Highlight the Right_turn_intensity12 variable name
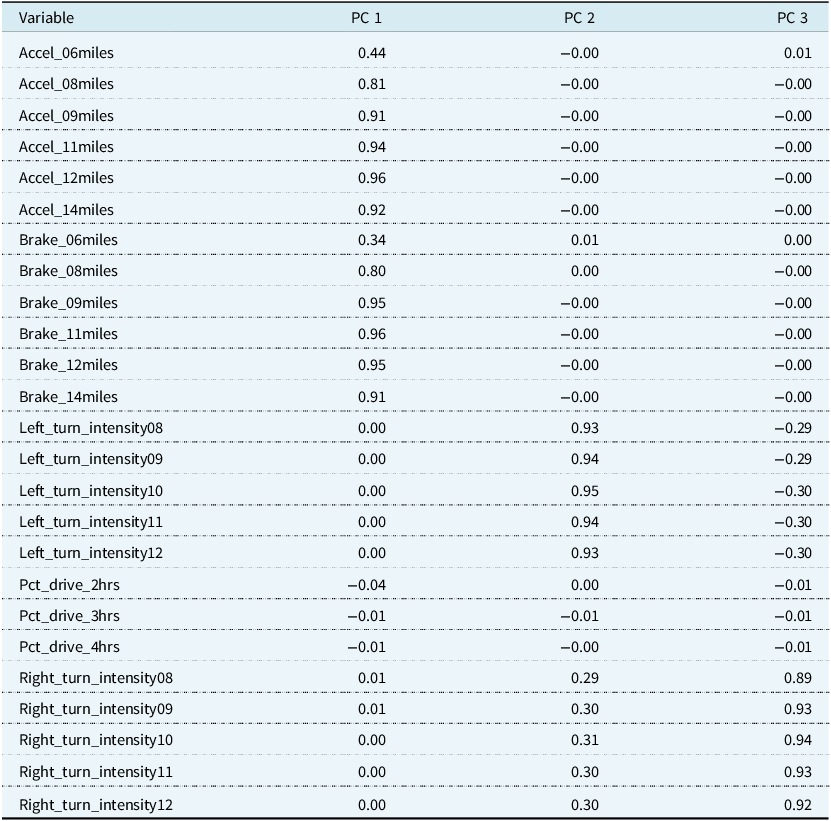The height and width of the screenshot is (821, 831). [96, 805]
